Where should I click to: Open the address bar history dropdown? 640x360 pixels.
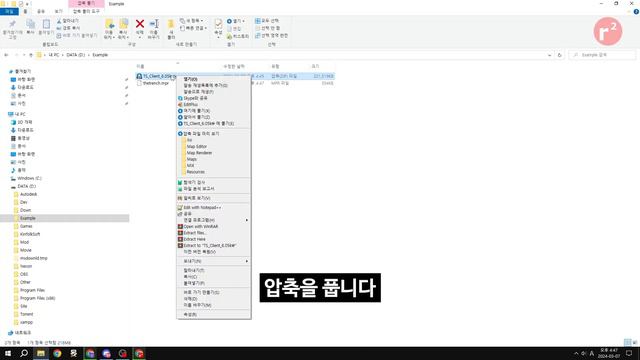(549, 55)
